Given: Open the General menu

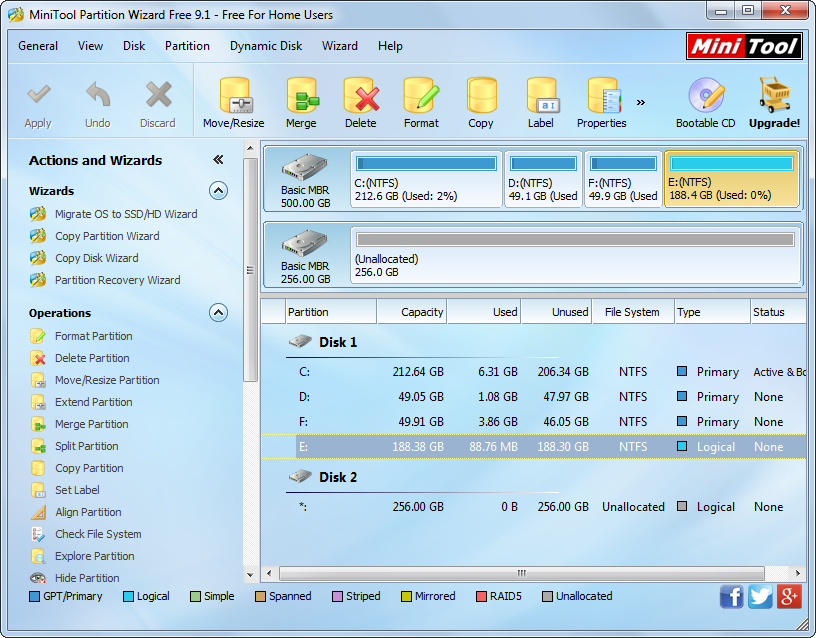Looking at the screenshot, I should 38,46.
